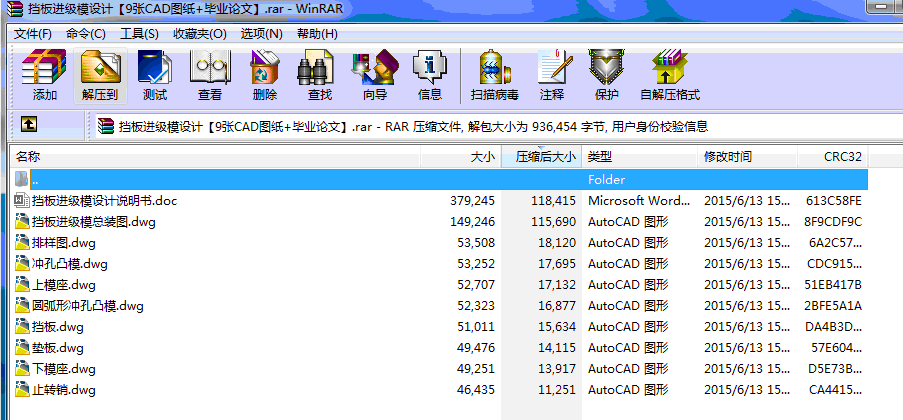Image resolution: width=903 pixels, height=420 pixels.
Task: Go up one level with arrow button
Action: (29, 124)
